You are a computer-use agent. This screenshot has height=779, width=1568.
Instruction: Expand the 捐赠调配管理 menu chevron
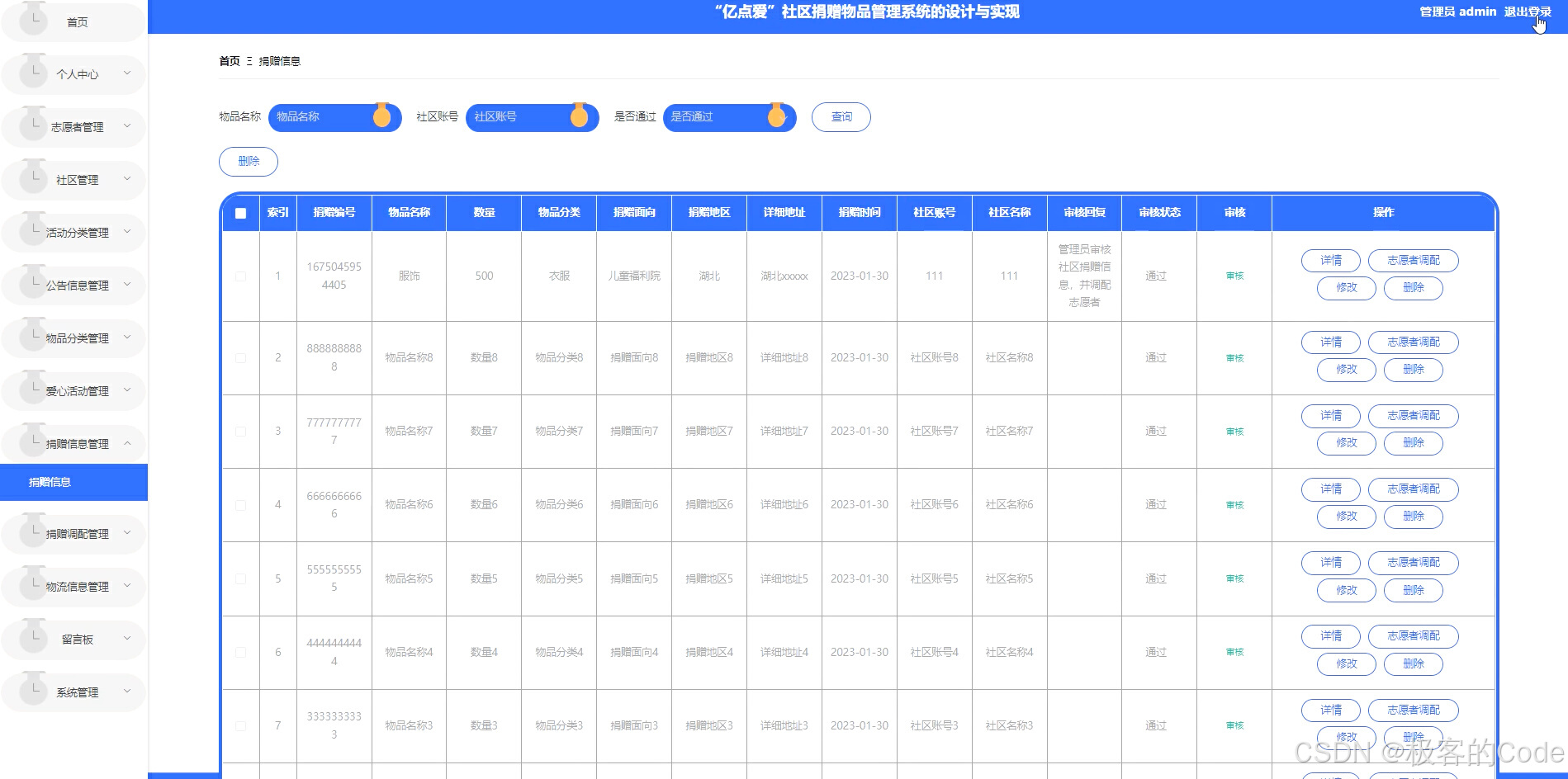127,533
